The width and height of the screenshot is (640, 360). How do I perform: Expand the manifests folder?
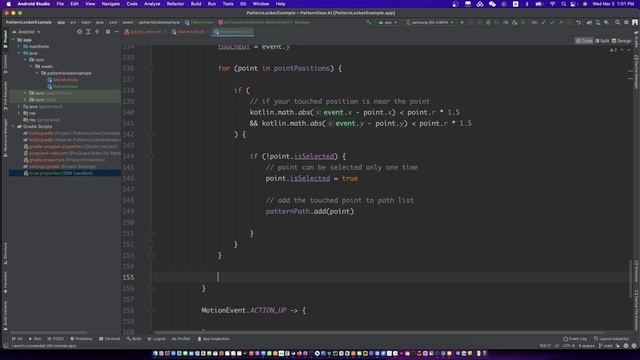(19, 47)
